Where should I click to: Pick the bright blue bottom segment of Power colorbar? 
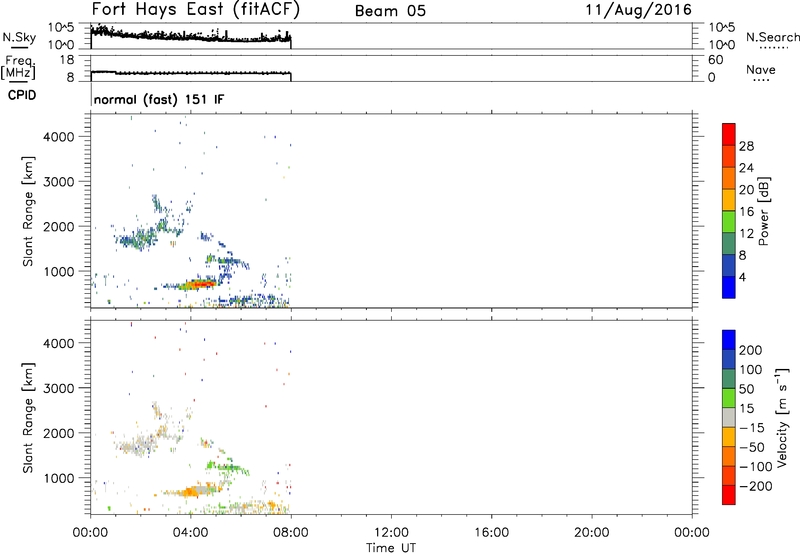(x=729, y=287)
